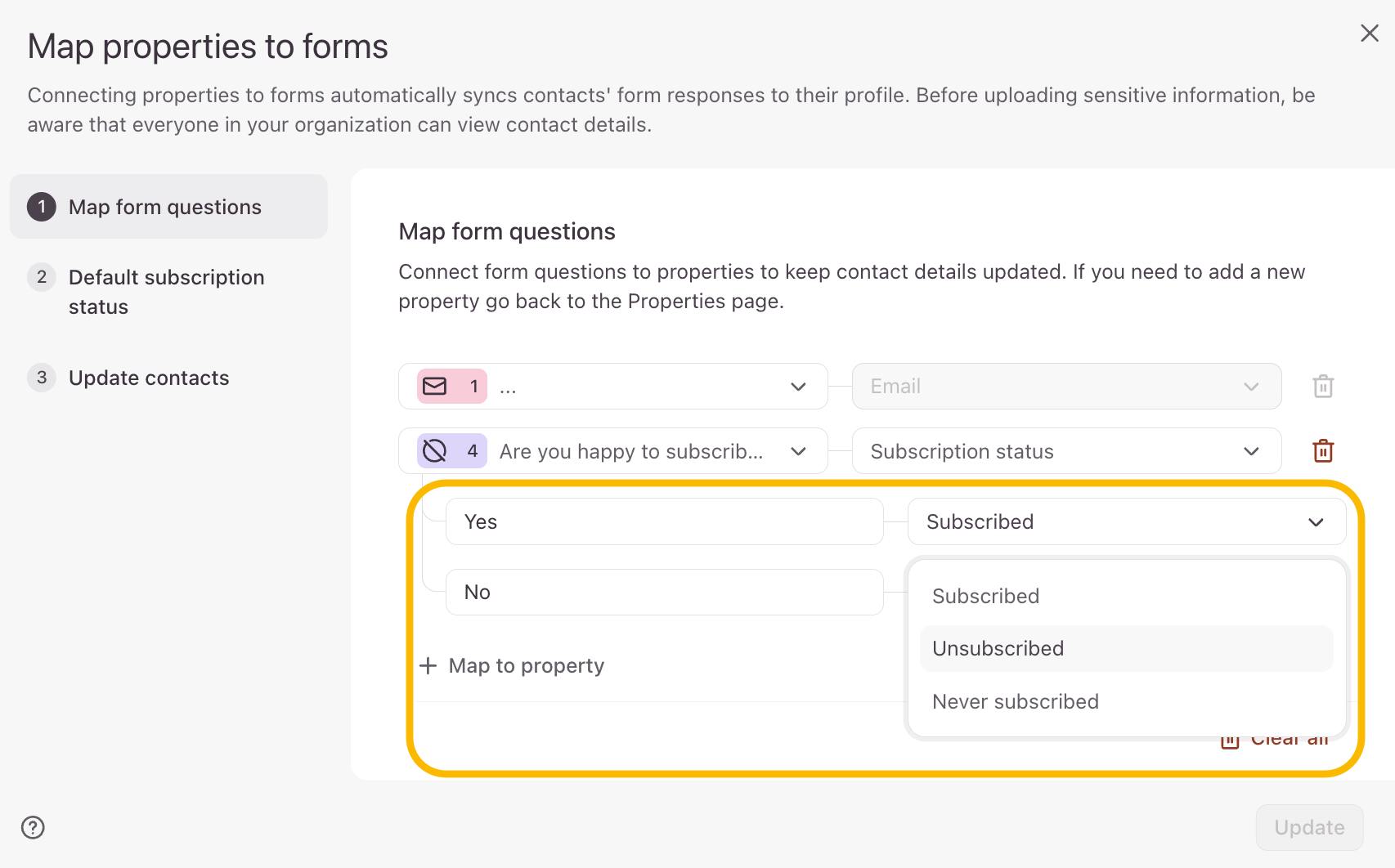Click the trash icon beside Email property
Screen dimensions: 1395x868
coord(1323,387)
